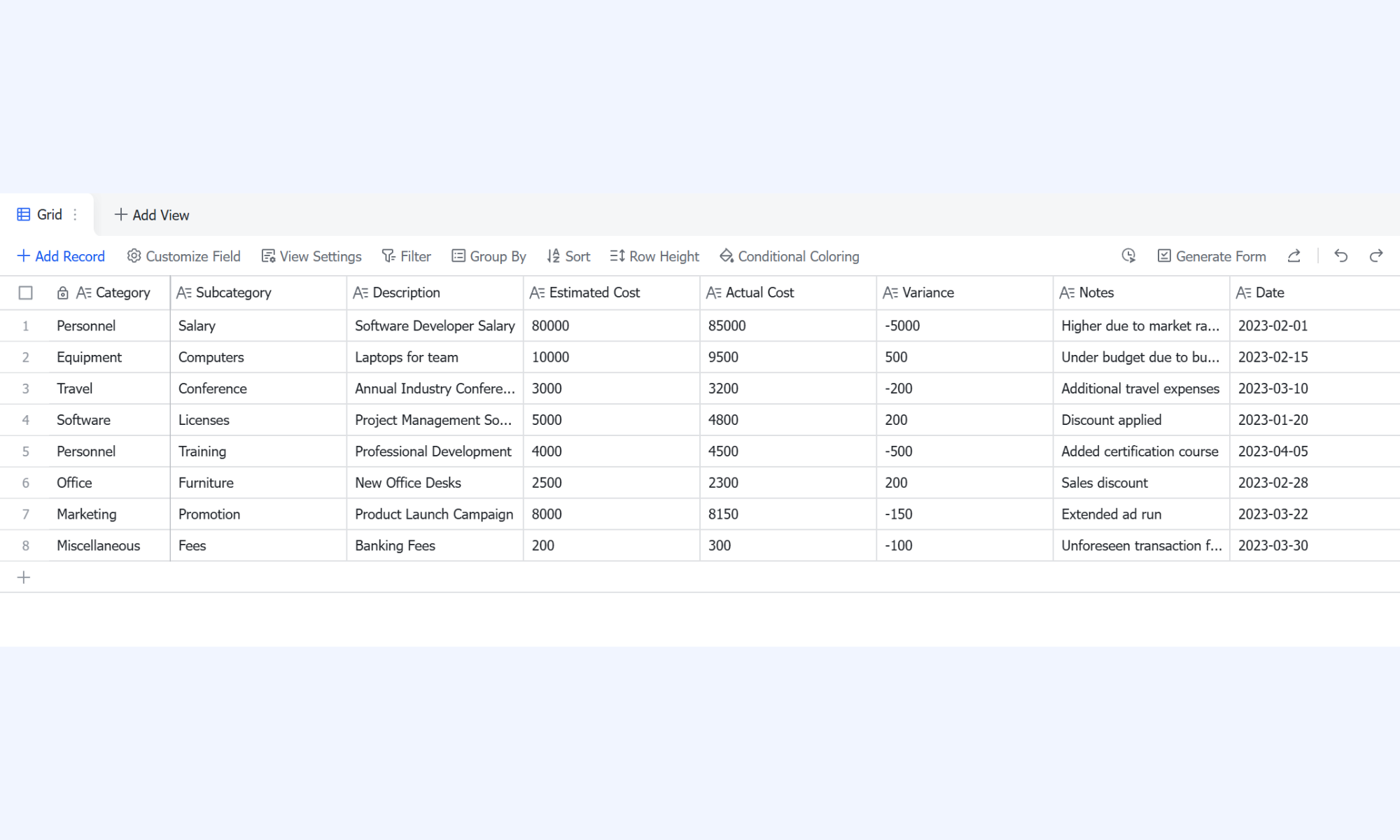Click the Marketing category cell
This screenshot has width=1400, height=840.
pos(109,514)
